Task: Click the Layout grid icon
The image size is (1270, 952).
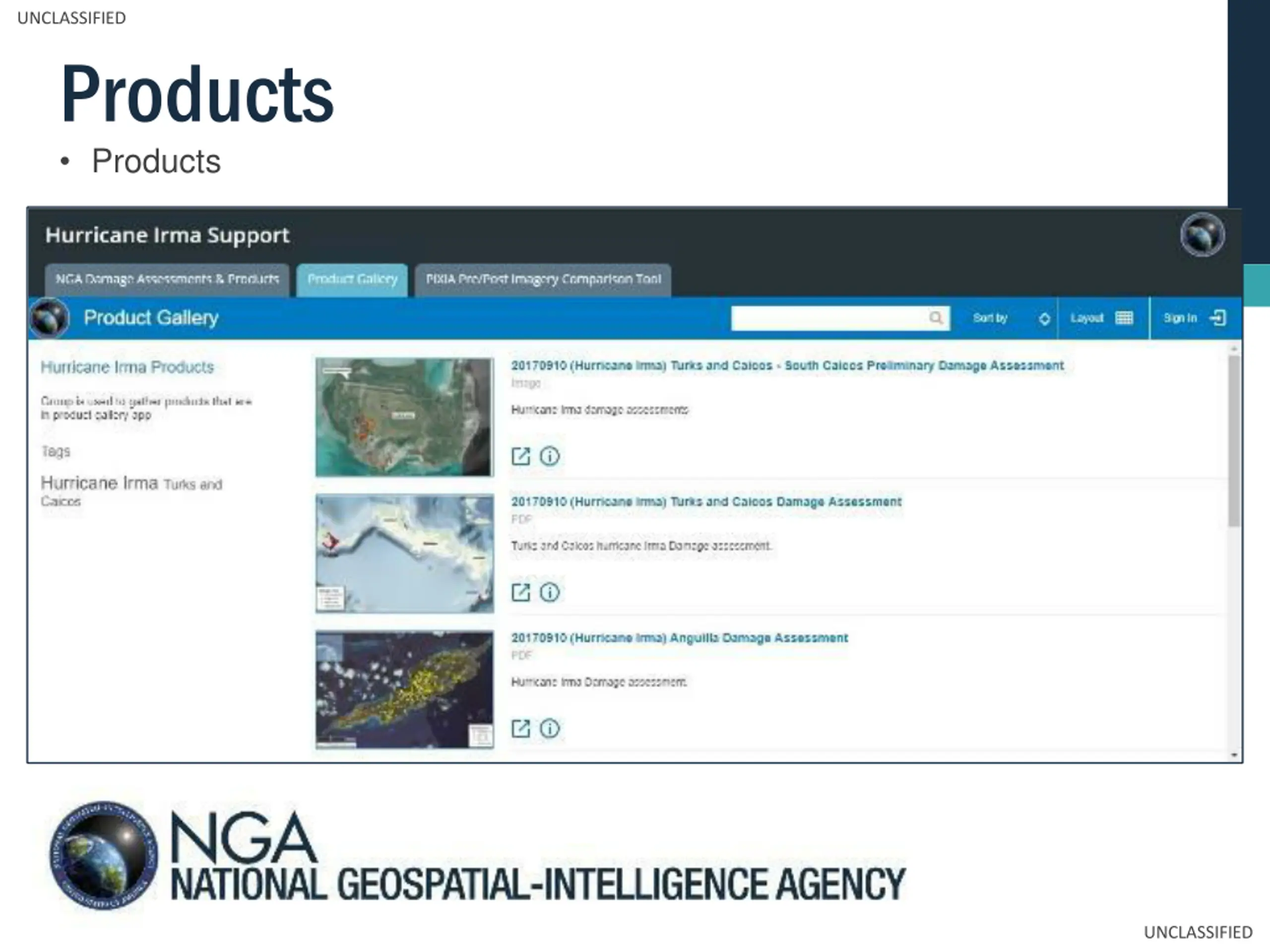Action: 1124,318
